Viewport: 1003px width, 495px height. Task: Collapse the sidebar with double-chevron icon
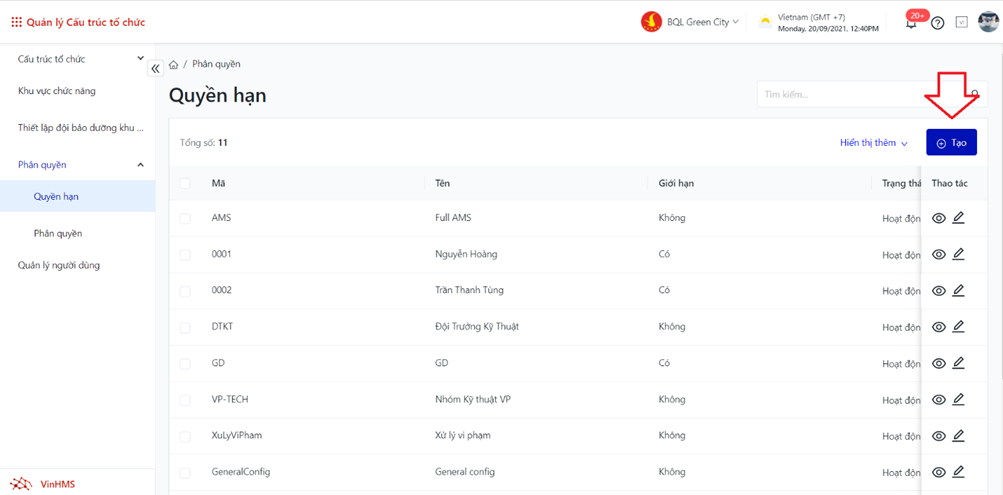click(155, 69)
